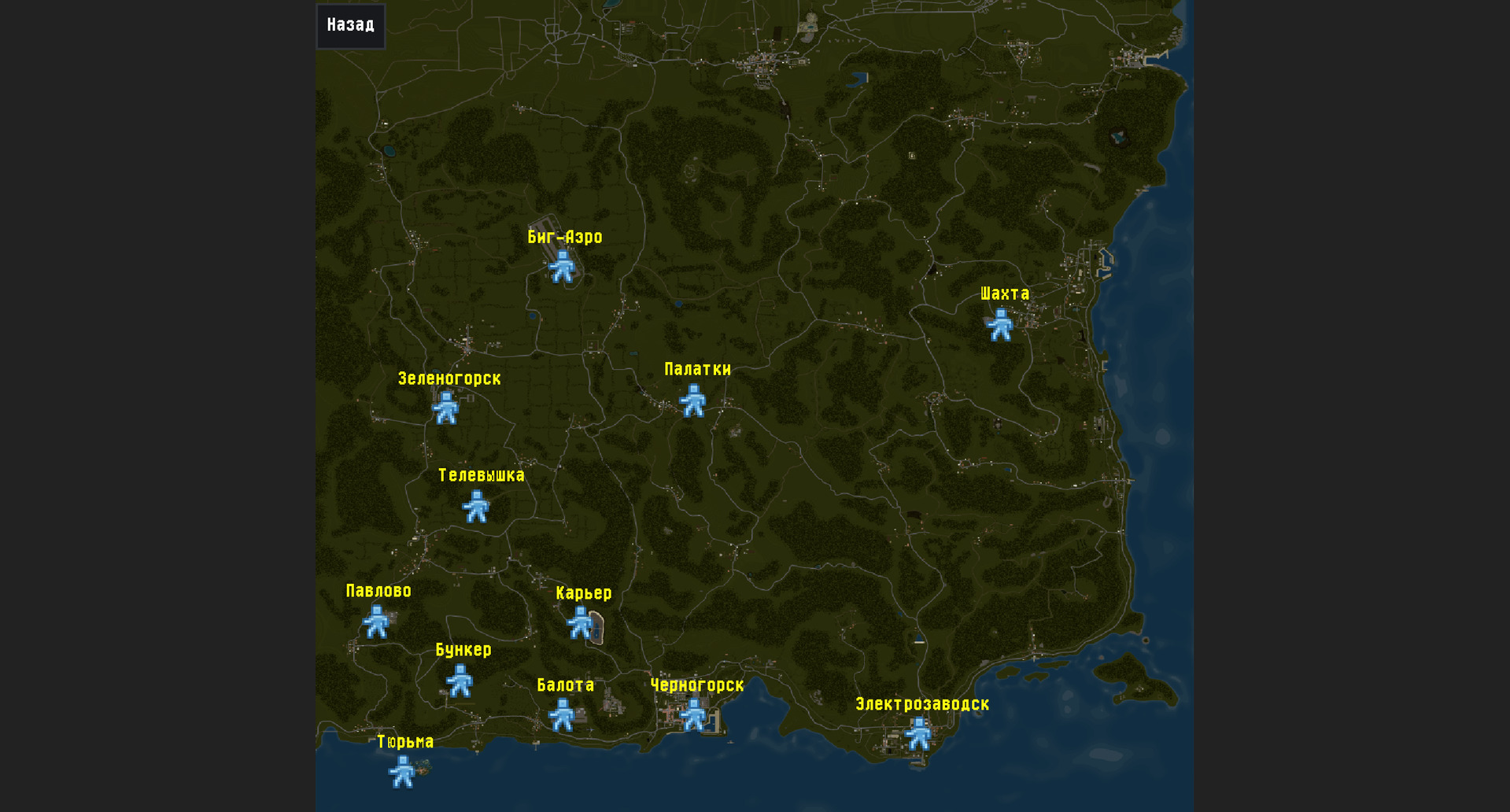Select the Карьер spawn figure icon
The image size is (1510, 812).
[x=581, y=623]
